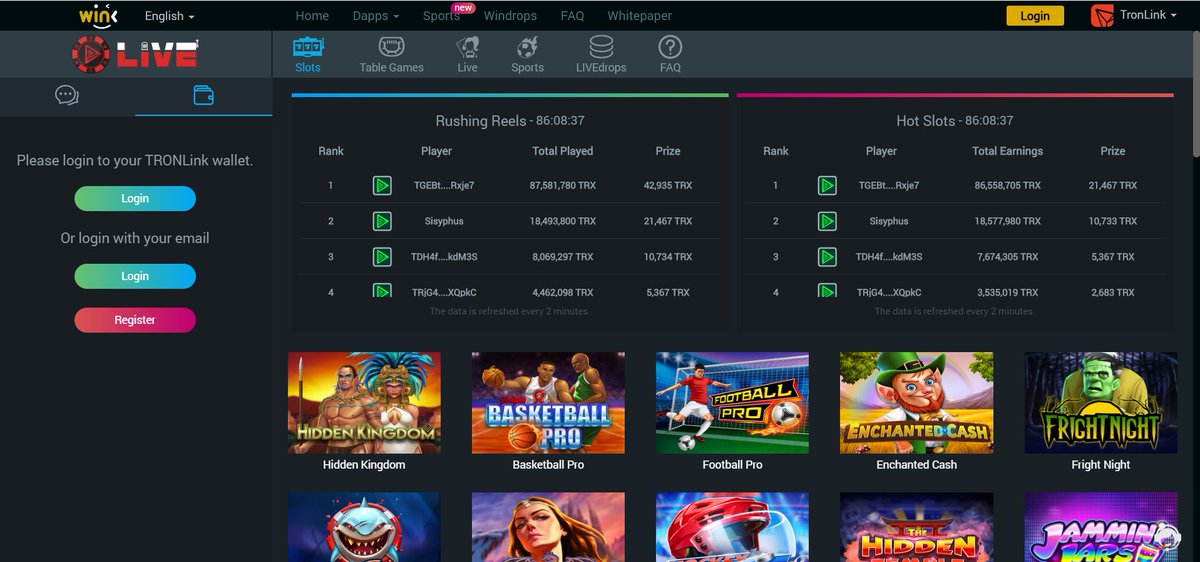Open the Fright Night game thumbnail

click(1101, 402)
